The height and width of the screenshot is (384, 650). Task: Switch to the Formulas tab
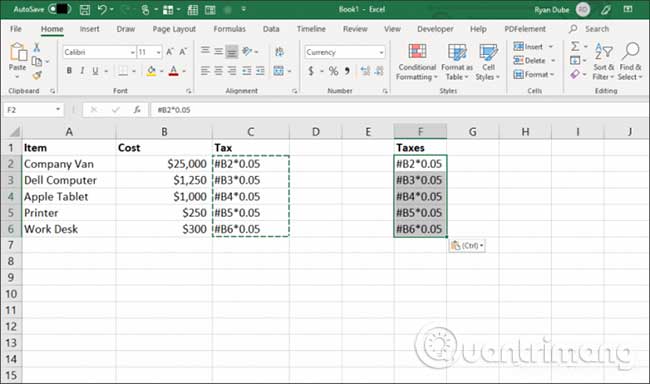coord(230,29)
